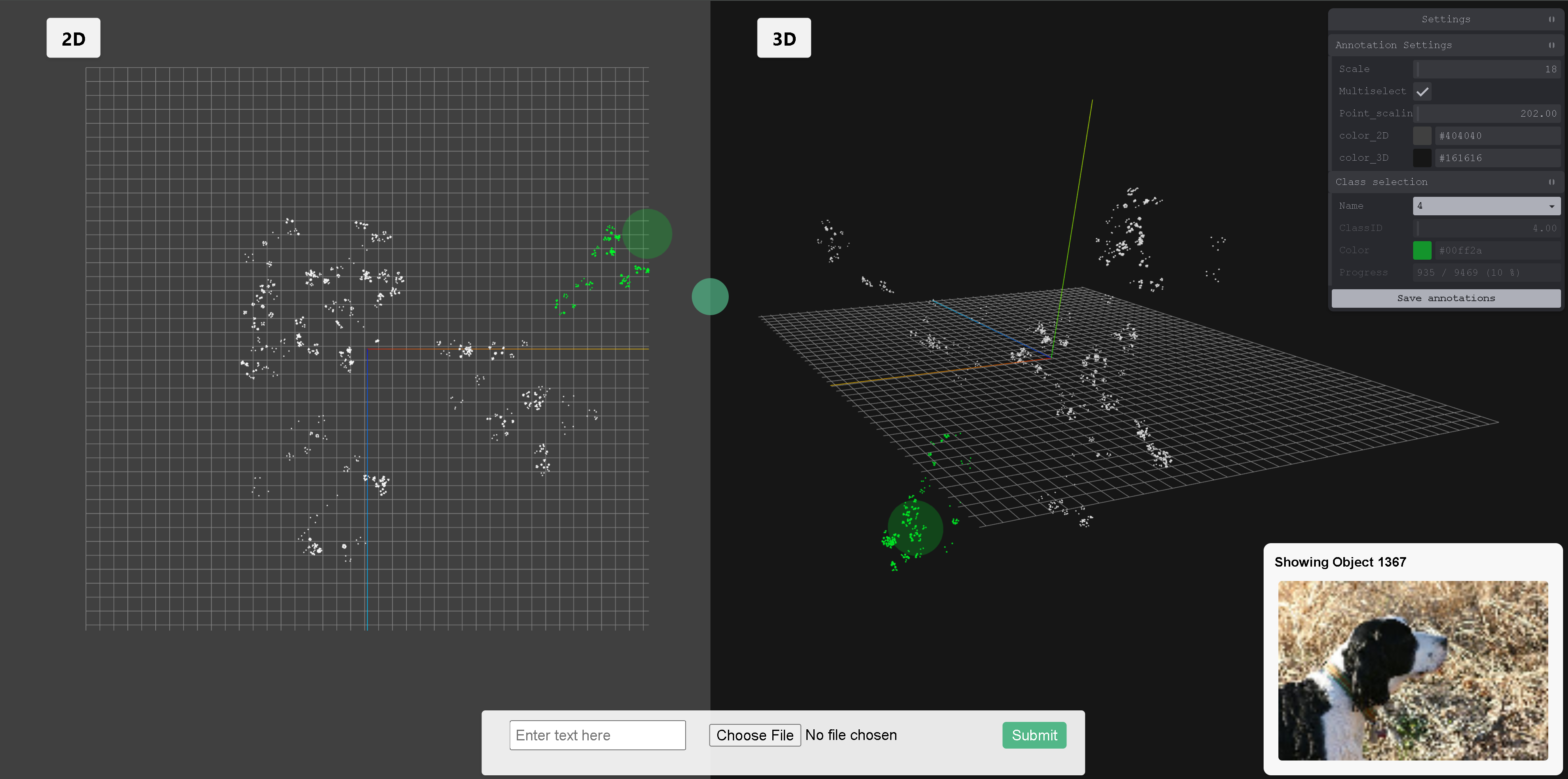Toggle the Multiselect checkbox
Image resolution: width=1568 pixels, height=779 pixels.
1422,91
